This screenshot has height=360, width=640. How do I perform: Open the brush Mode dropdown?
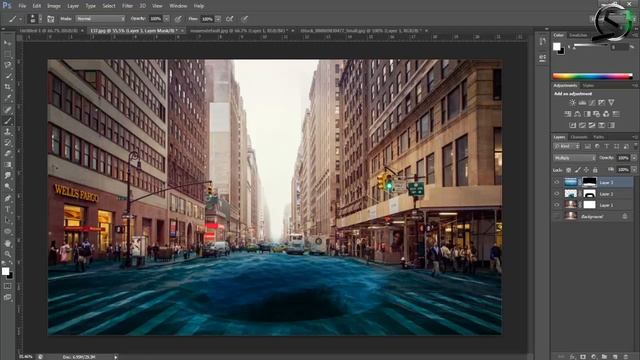(x=100, y=19)
